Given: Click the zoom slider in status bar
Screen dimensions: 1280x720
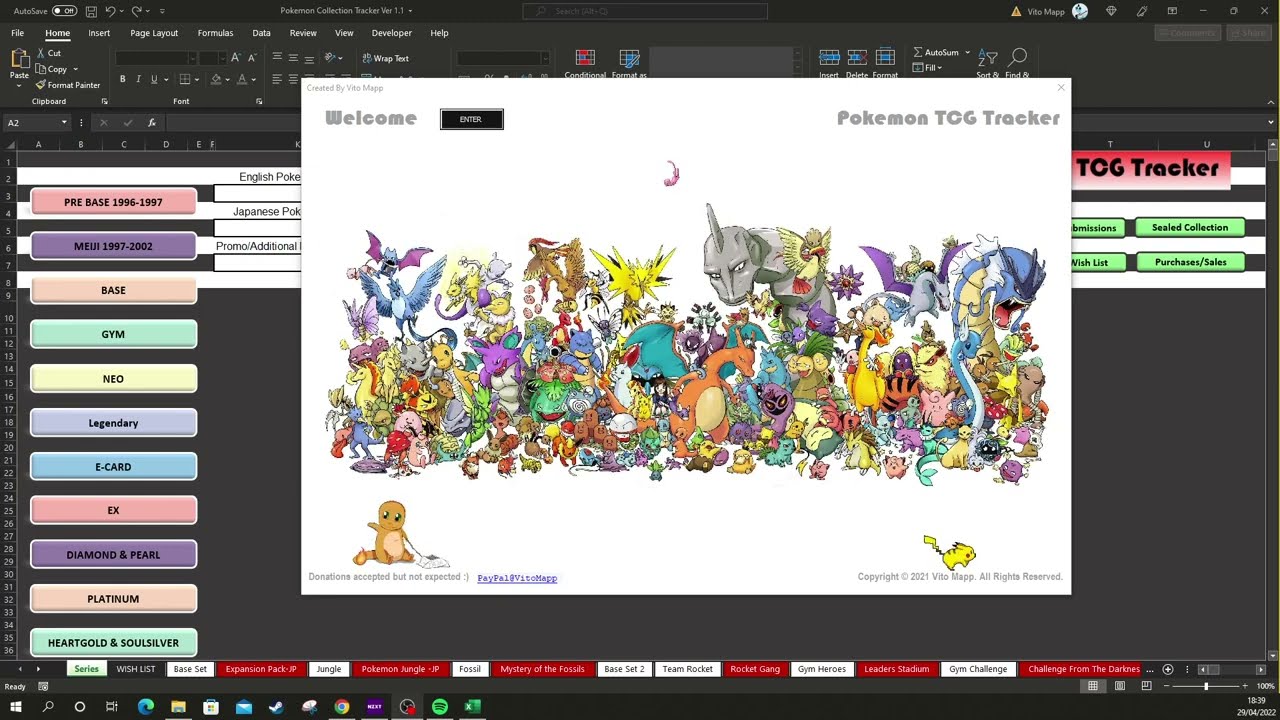Looking at the screenshot, I should tap(1206, 686).
